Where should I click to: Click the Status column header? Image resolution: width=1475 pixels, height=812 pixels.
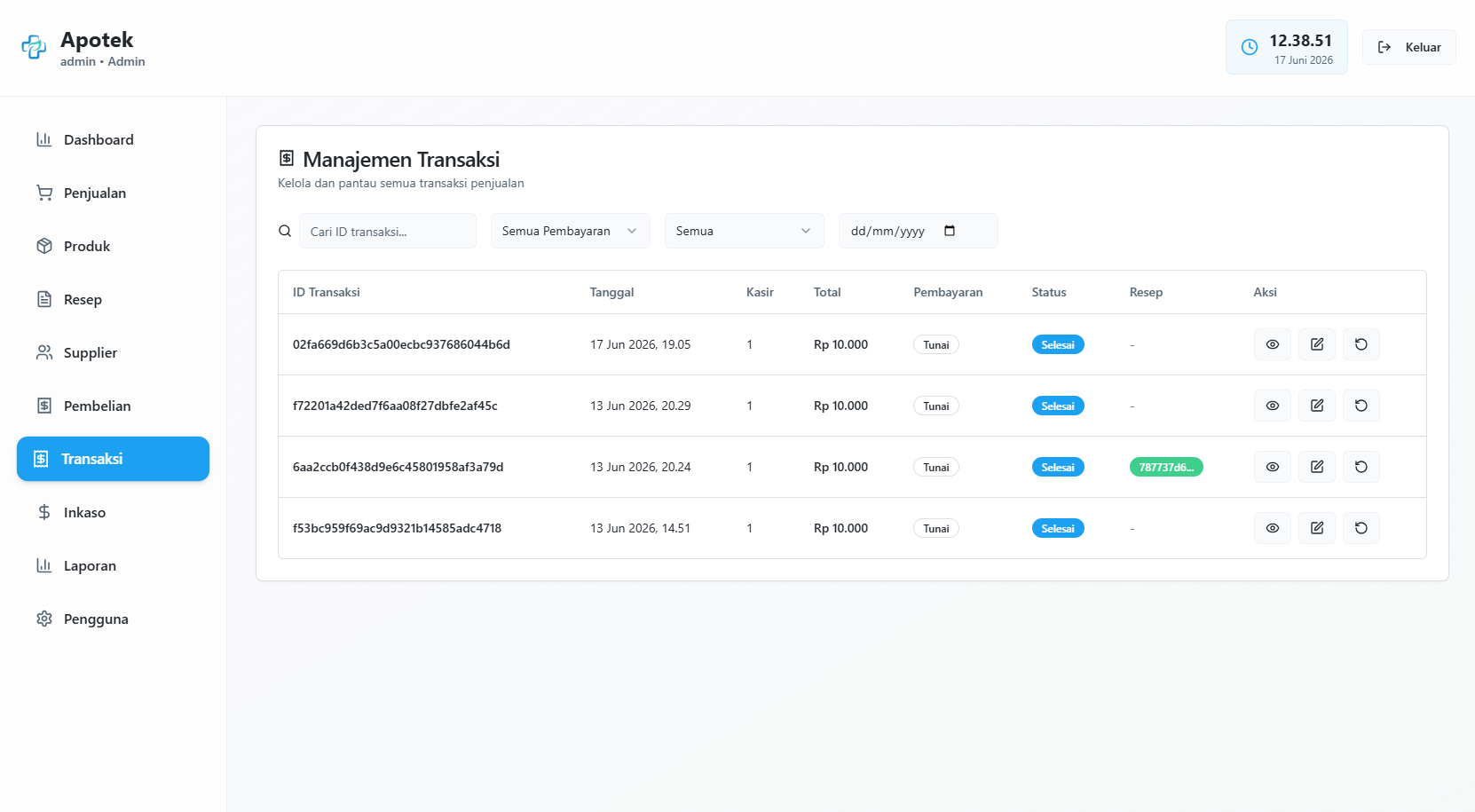click(1049, 292)
